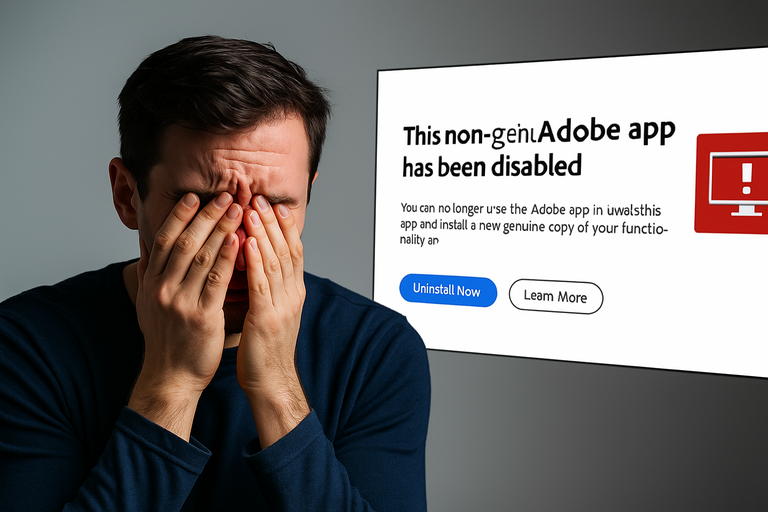Select the white exclamation mark in red icon

coord(746,178)
